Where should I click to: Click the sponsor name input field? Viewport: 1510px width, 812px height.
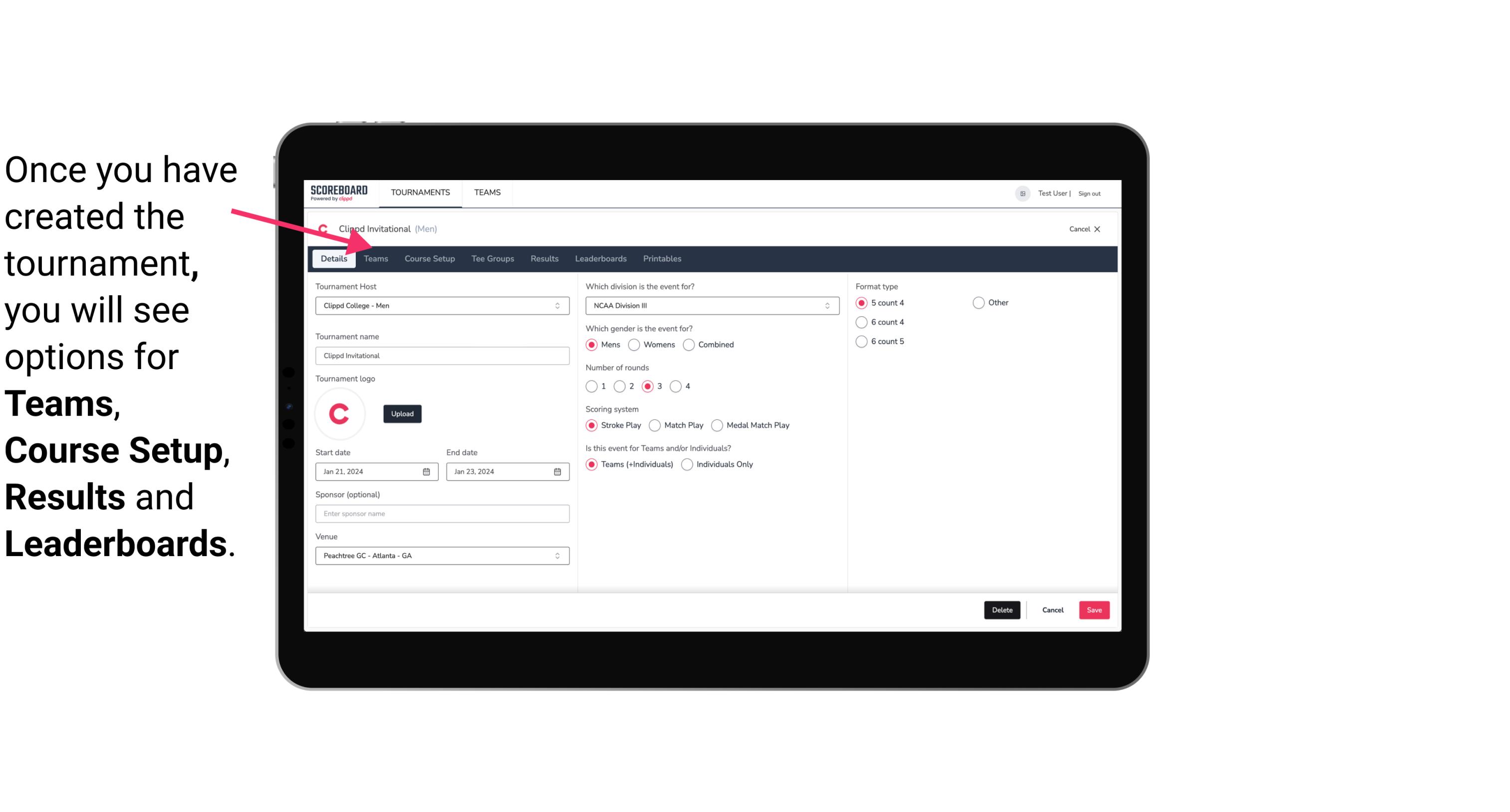(441, 513)
